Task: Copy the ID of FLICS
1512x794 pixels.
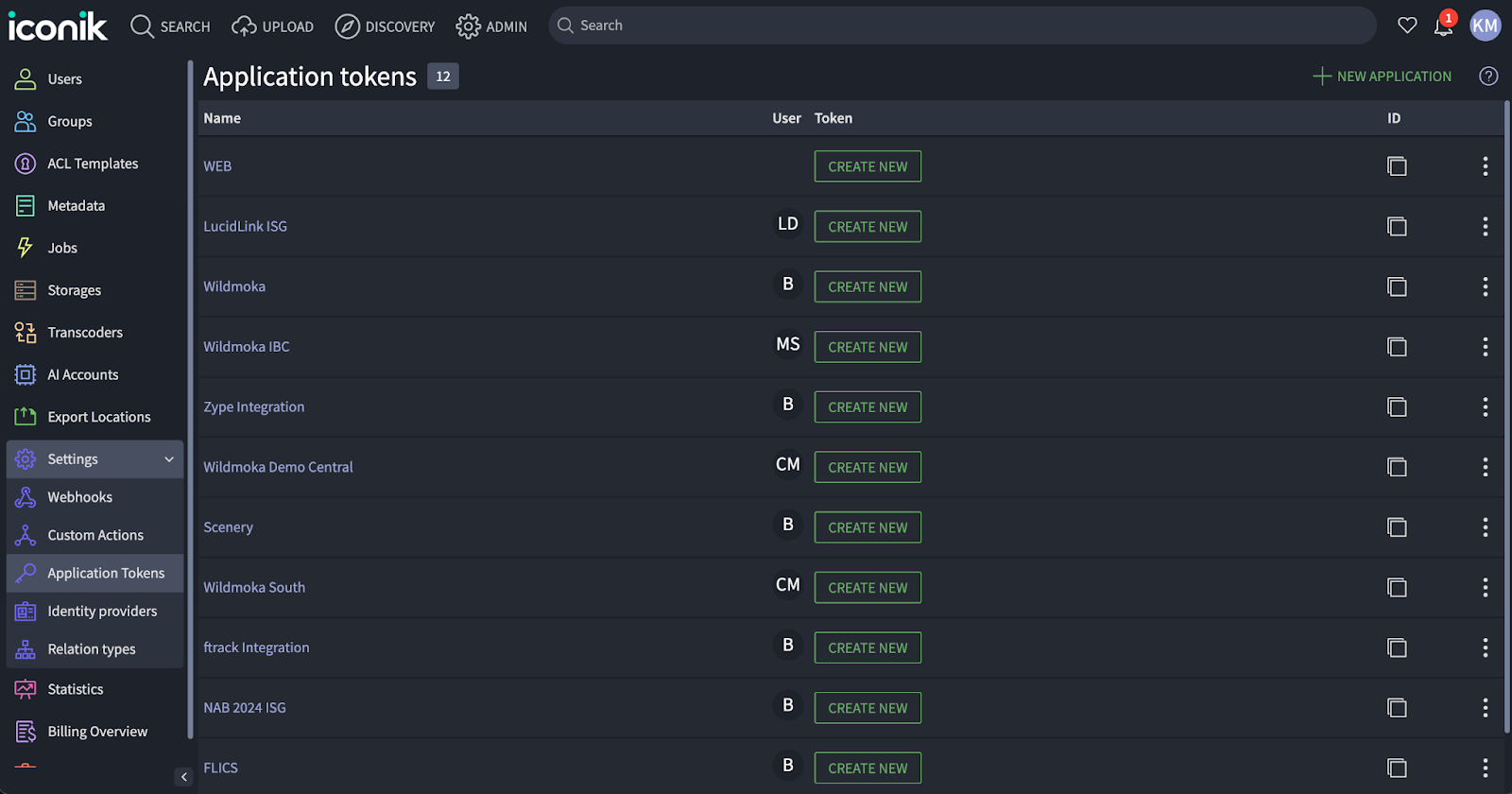Action: [x=1397, y=768]
